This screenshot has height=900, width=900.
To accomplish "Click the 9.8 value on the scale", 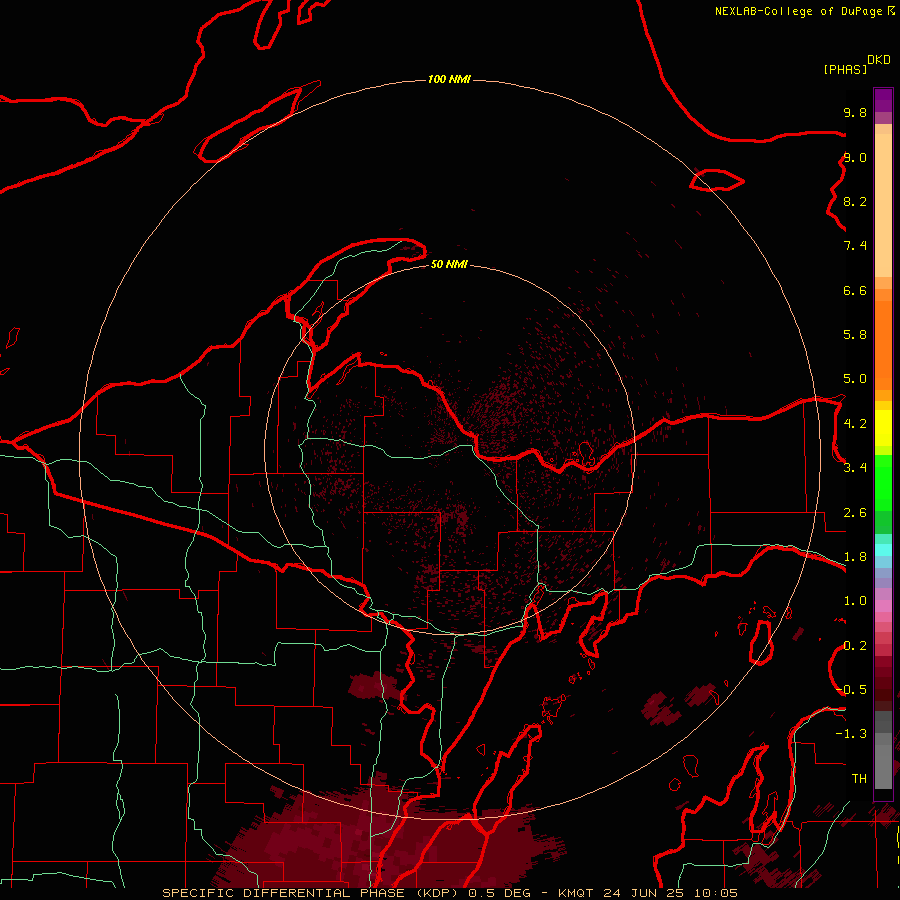I will (x=855, y=112).
